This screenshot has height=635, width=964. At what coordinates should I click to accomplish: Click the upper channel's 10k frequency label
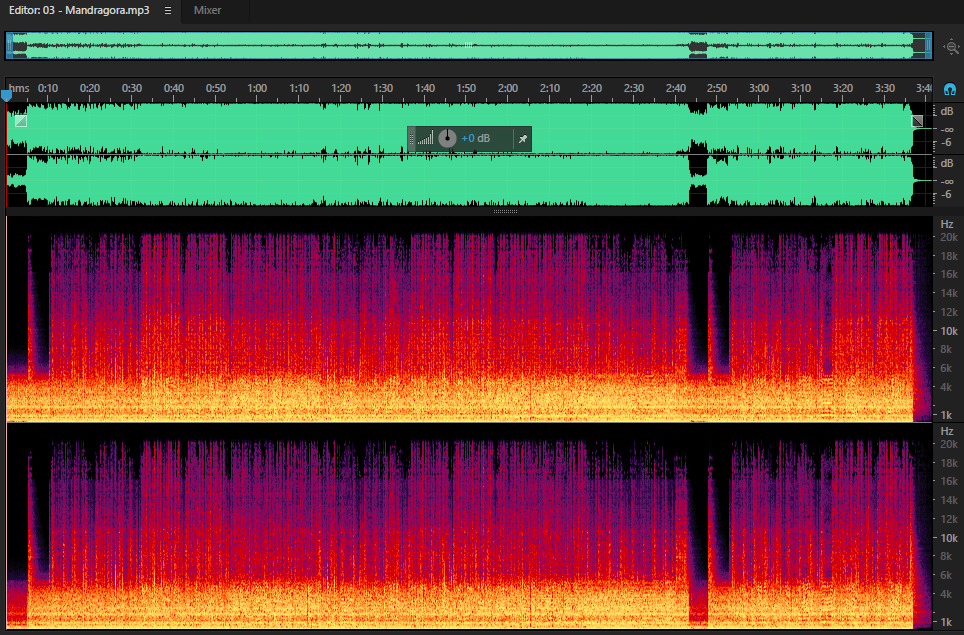click(949, 331)
